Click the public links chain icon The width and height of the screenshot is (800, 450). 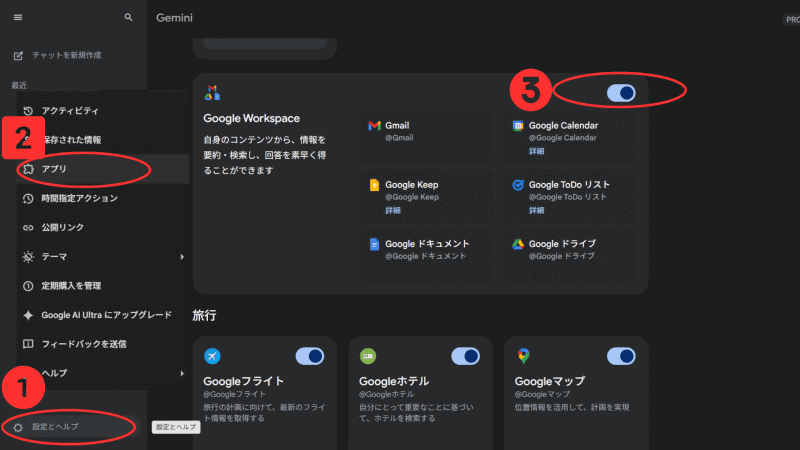coord(28,228)
